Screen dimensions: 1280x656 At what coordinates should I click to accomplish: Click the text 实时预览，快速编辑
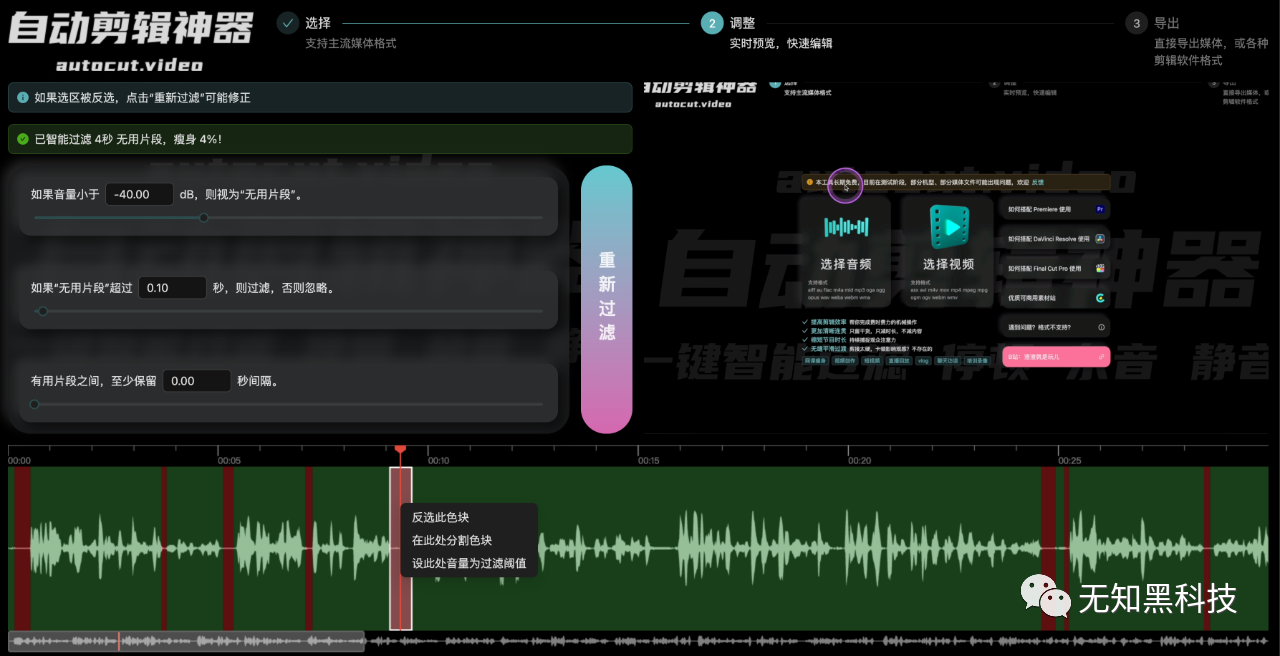pos(781,43)
